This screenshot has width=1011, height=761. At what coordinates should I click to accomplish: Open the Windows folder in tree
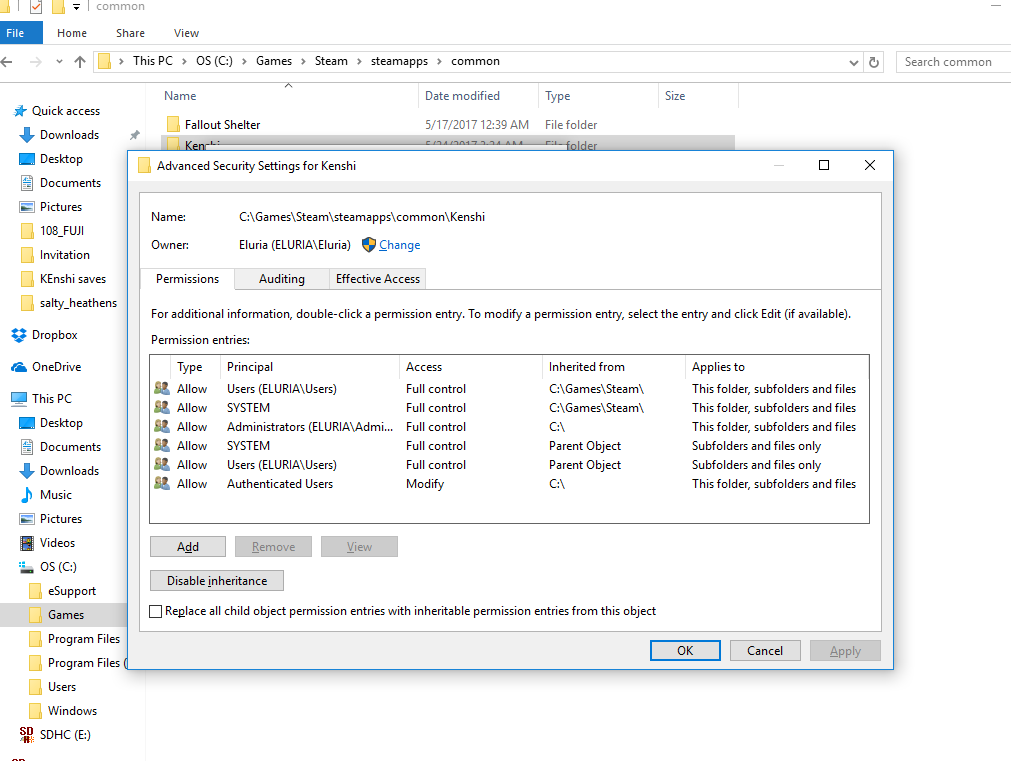coord(72,711)
